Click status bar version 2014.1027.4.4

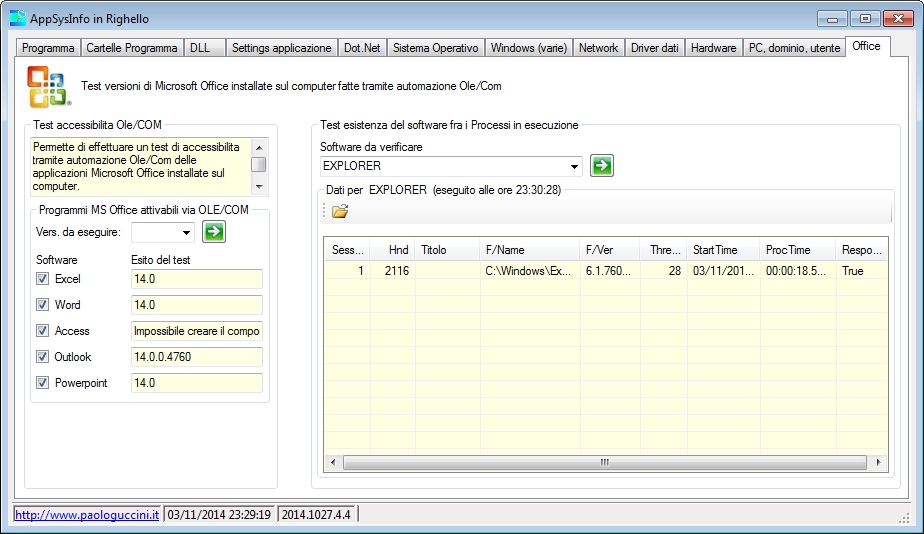click(316, 515)
